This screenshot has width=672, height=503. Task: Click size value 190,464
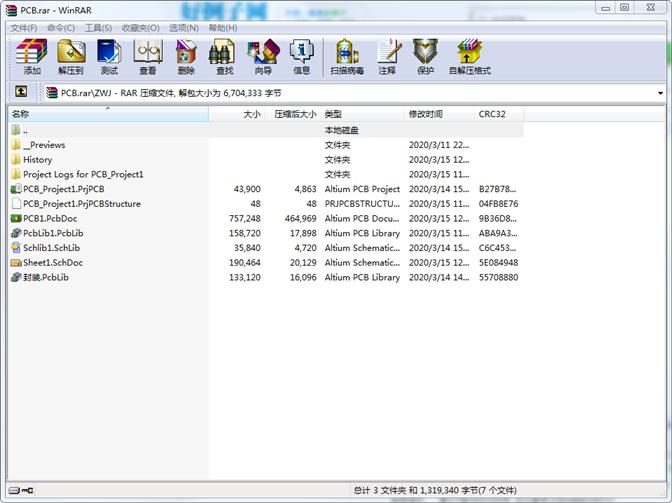coord(244,263)
